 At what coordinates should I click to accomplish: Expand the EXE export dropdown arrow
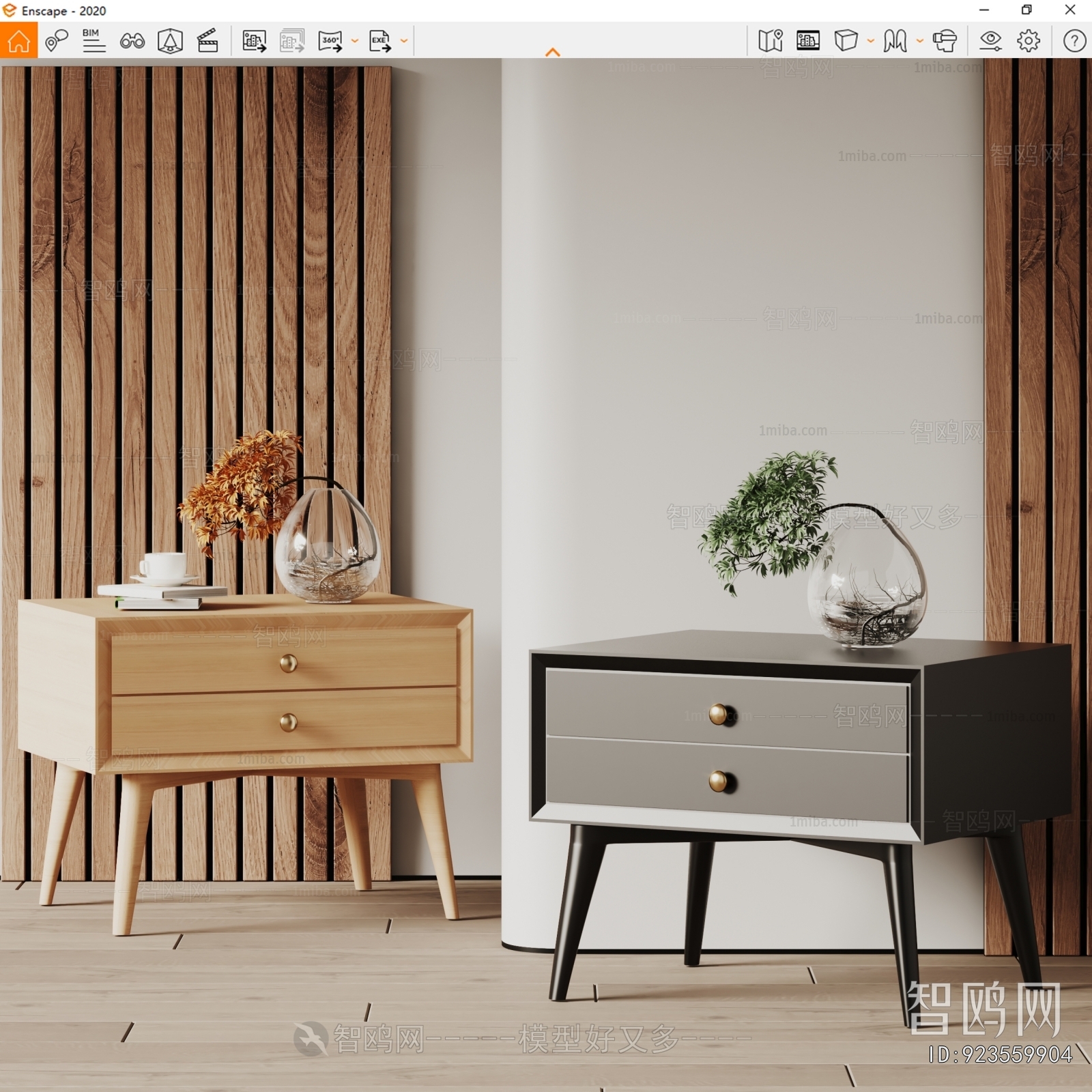pyautogui.click(x=404, y=41)
